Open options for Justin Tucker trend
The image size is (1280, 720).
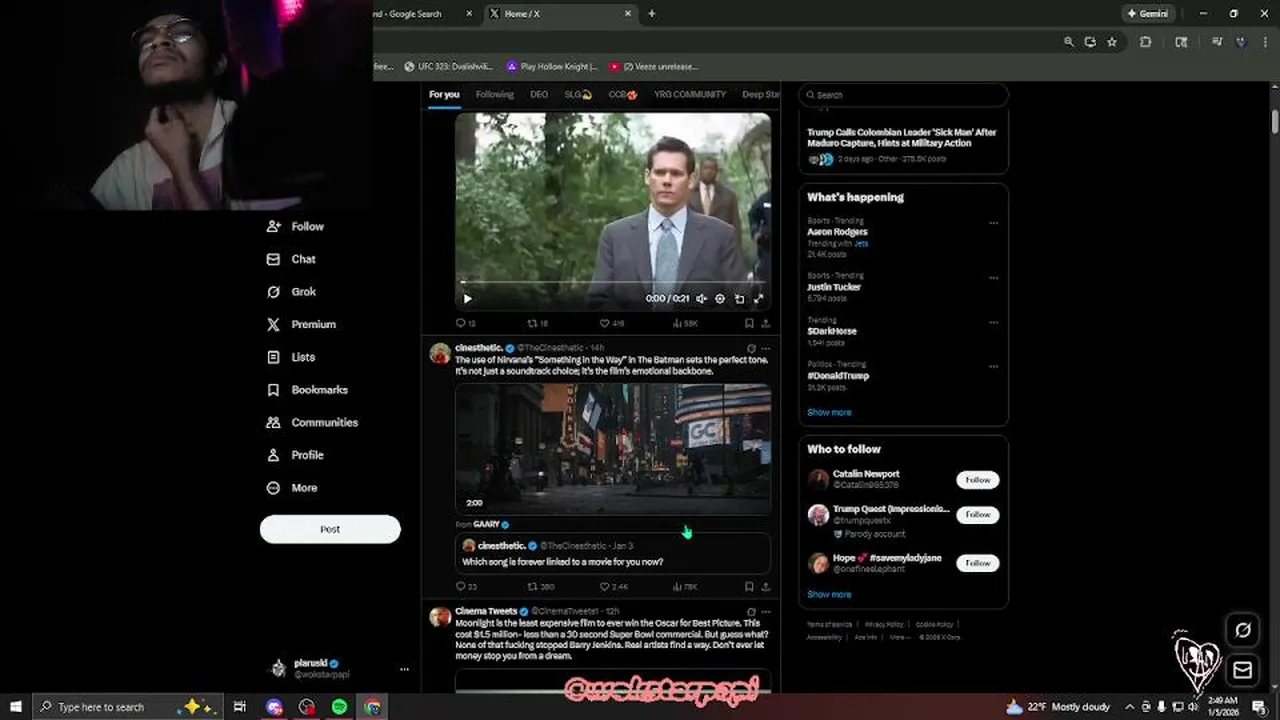[x=993, y=278]
